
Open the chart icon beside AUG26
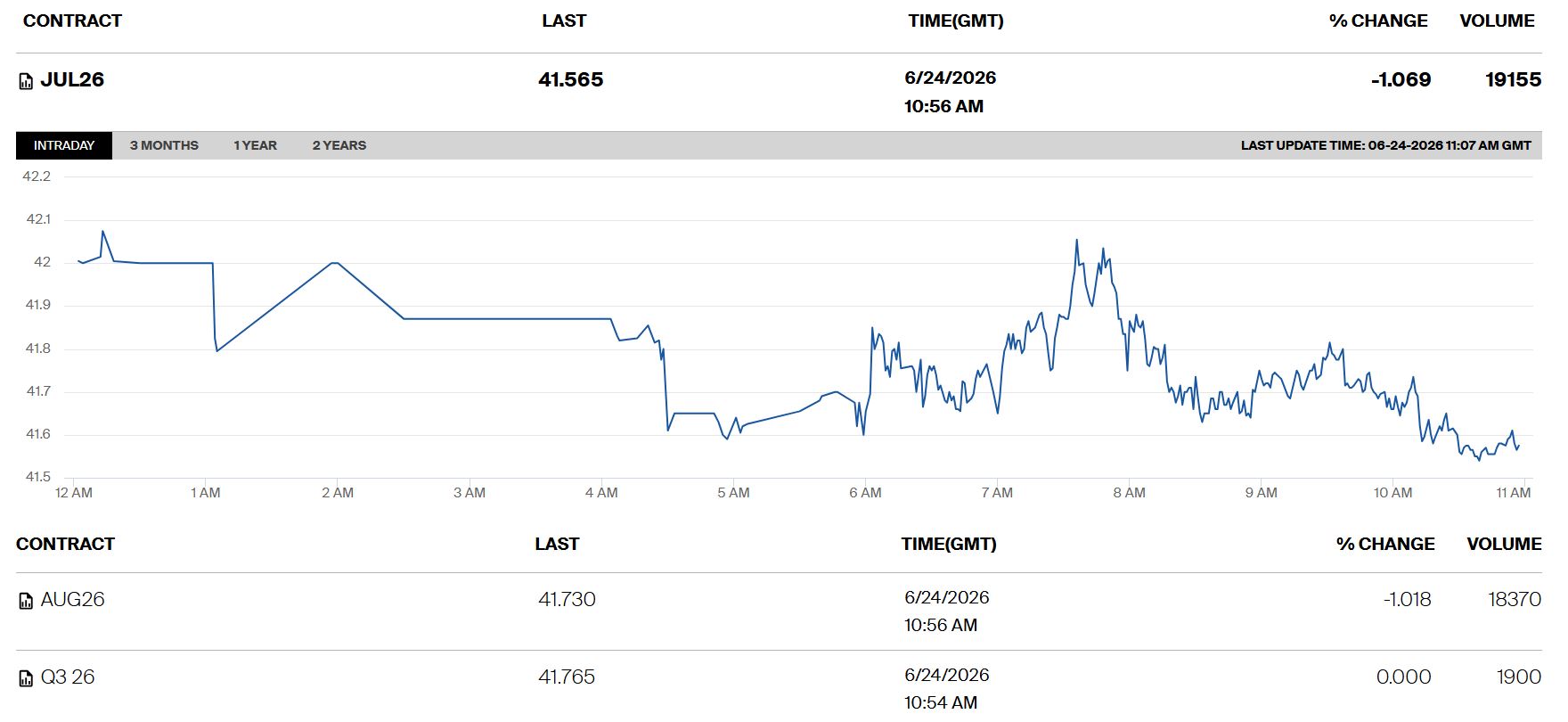coord(26,601)
